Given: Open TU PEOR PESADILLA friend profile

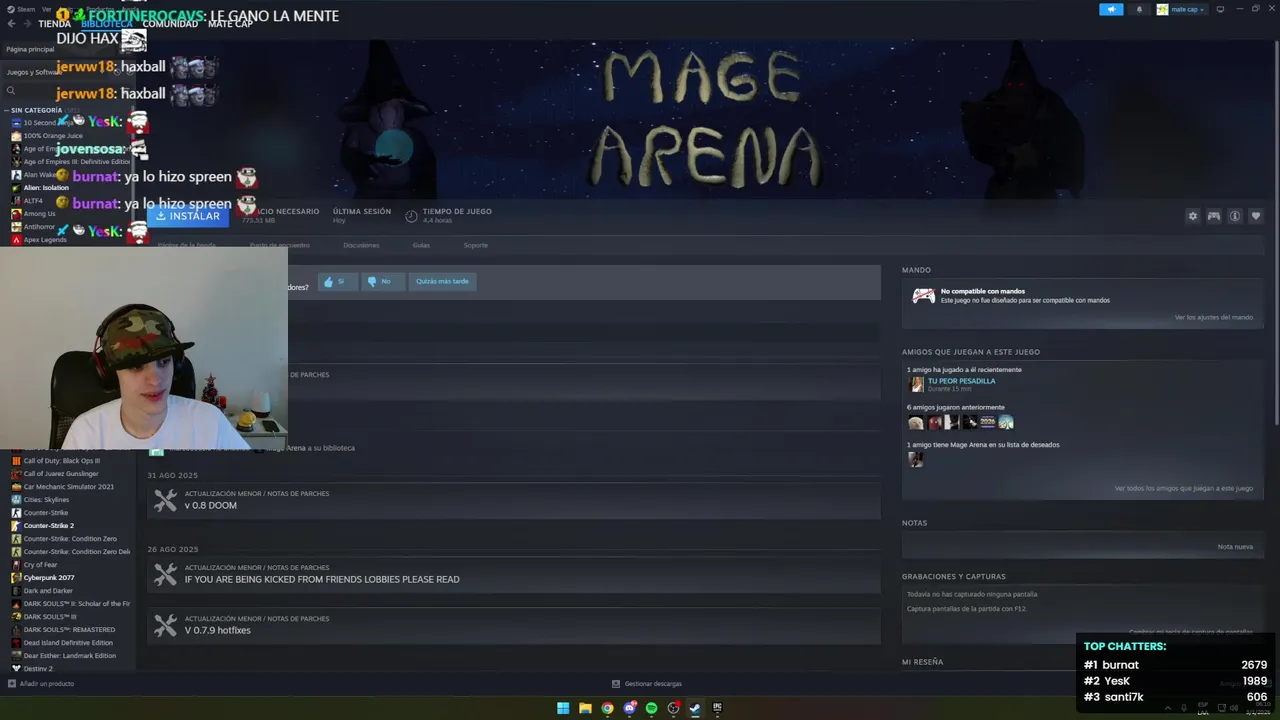Looking at the screenshot, I should (x=961, y=381).
